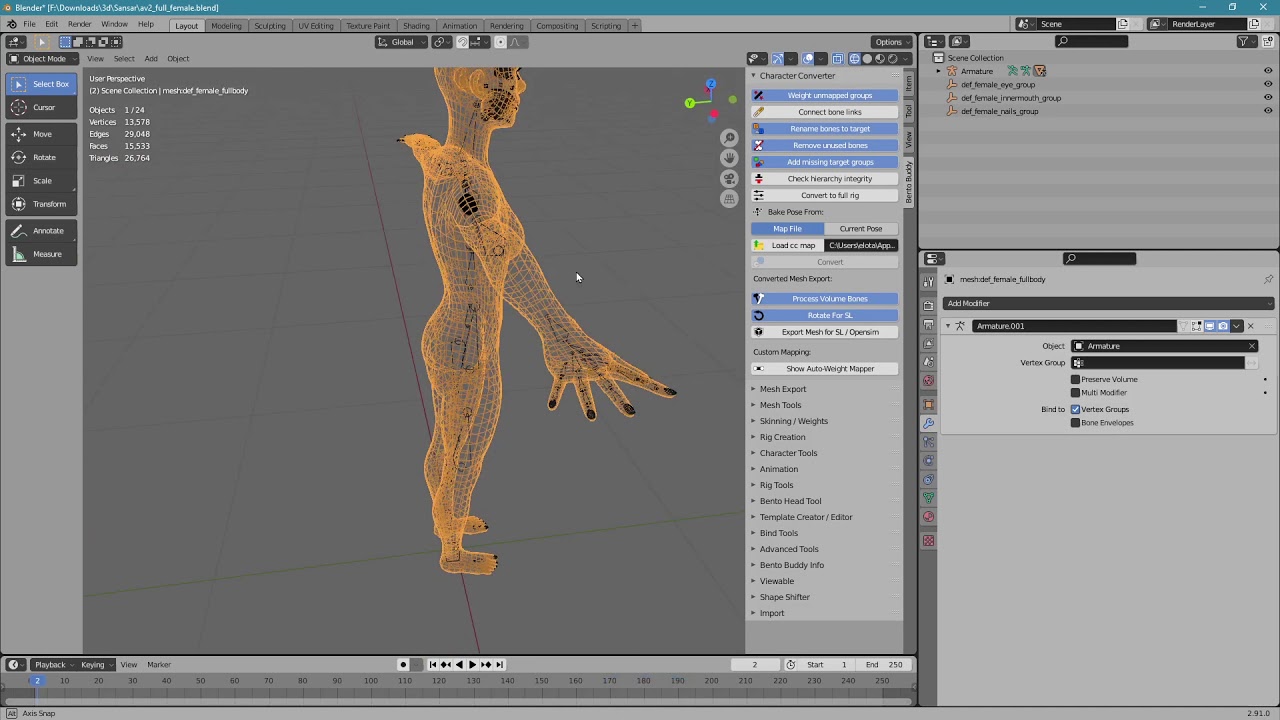This screenshot has height=720, width=1280.
Task: Open the Object Data Properties tab icon
Action: 929,498
